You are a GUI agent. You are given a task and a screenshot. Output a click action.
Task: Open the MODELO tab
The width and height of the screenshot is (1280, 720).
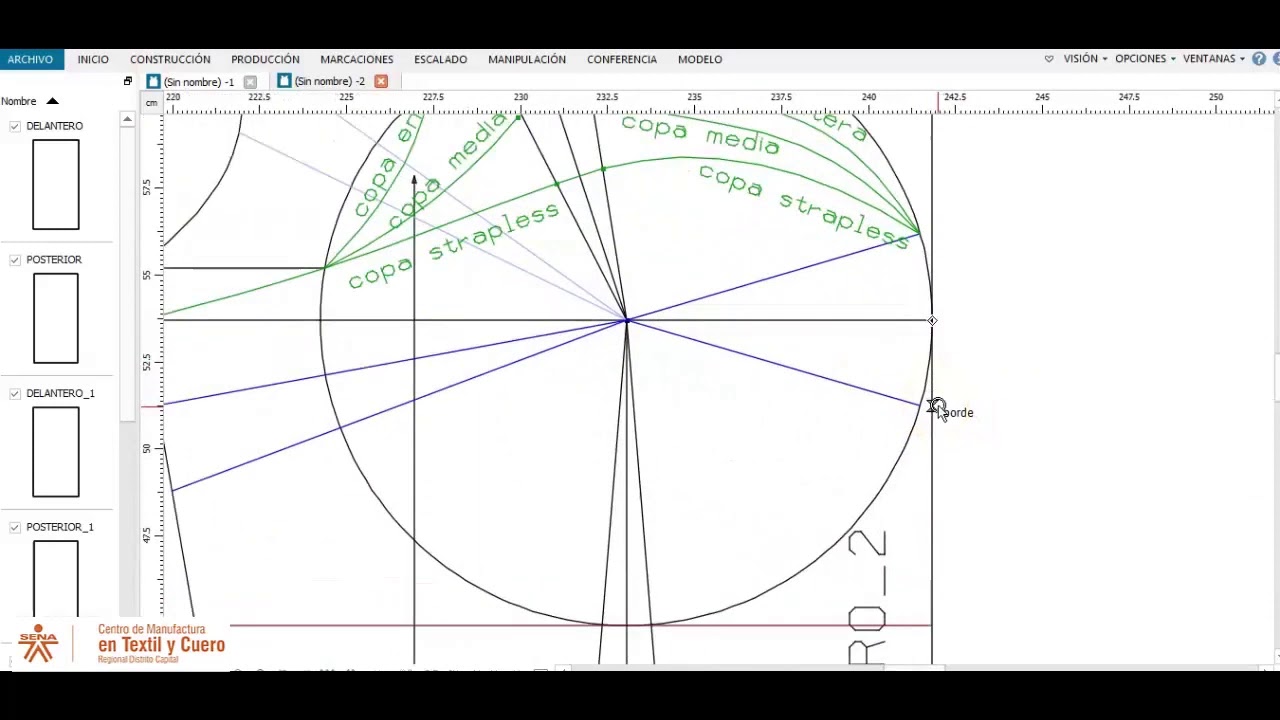click(700, 59)
